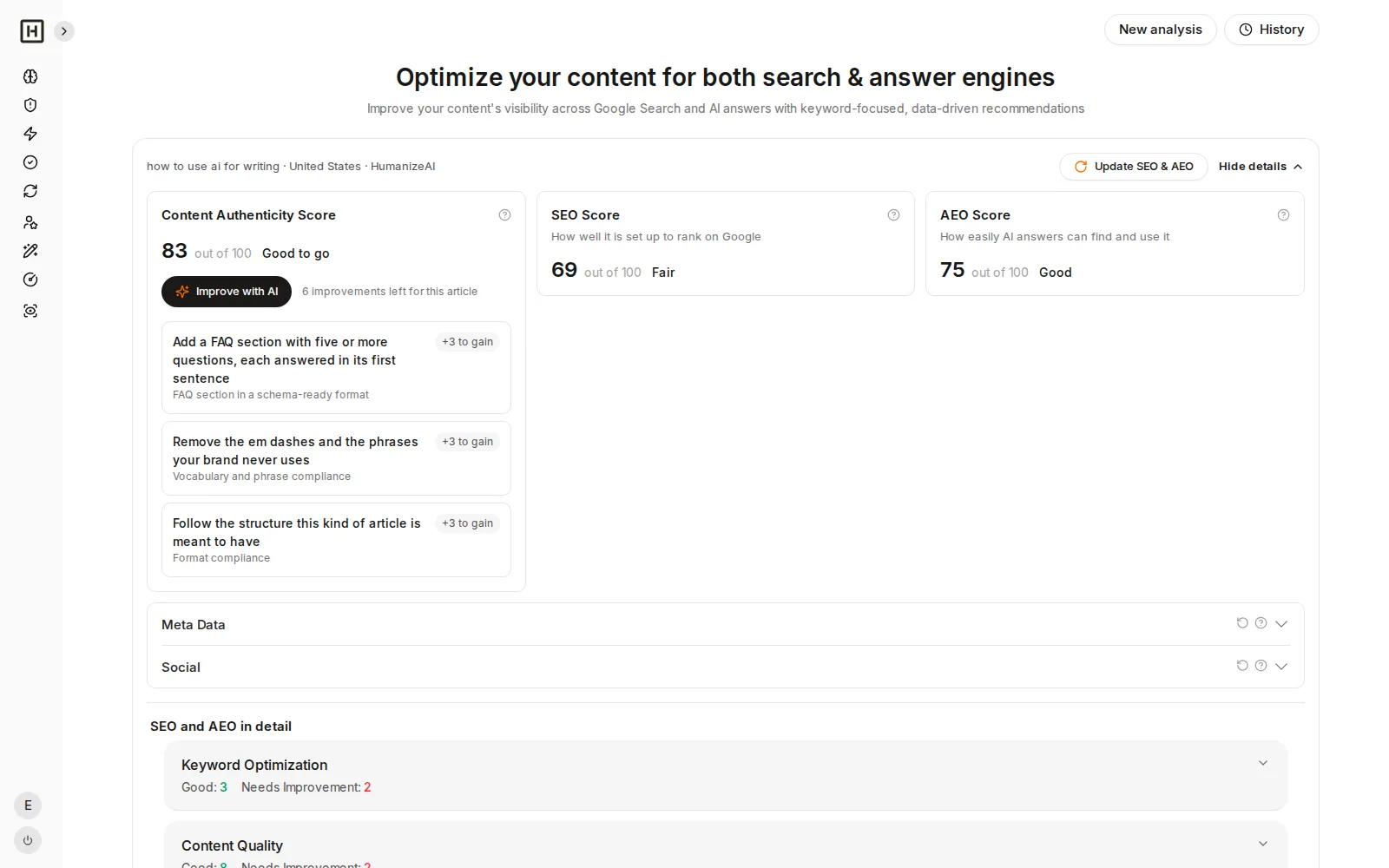The width and height of the screenshot is (1389, 868).
Task: Open the shield alert icon in the sidebar
Action: coord(30,105)
